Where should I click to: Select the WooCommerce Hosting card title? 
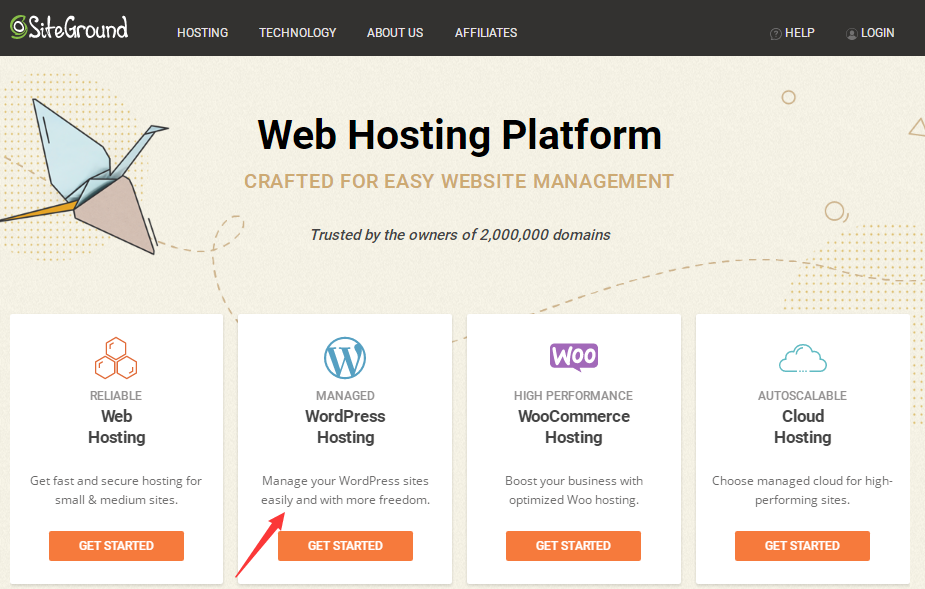573,427
